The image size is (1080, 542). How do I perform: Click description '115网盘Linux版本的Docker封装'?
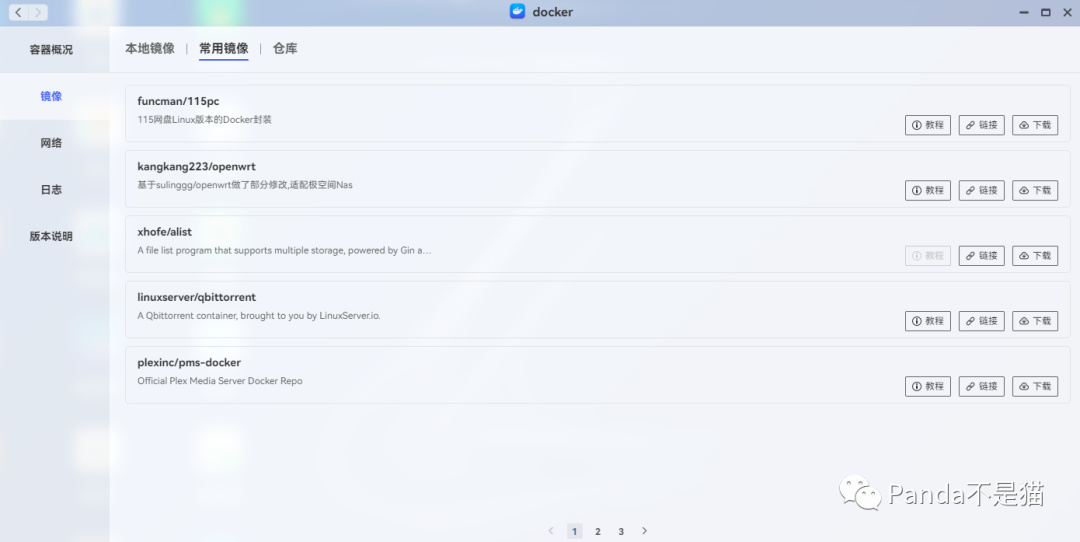(205, 120)
